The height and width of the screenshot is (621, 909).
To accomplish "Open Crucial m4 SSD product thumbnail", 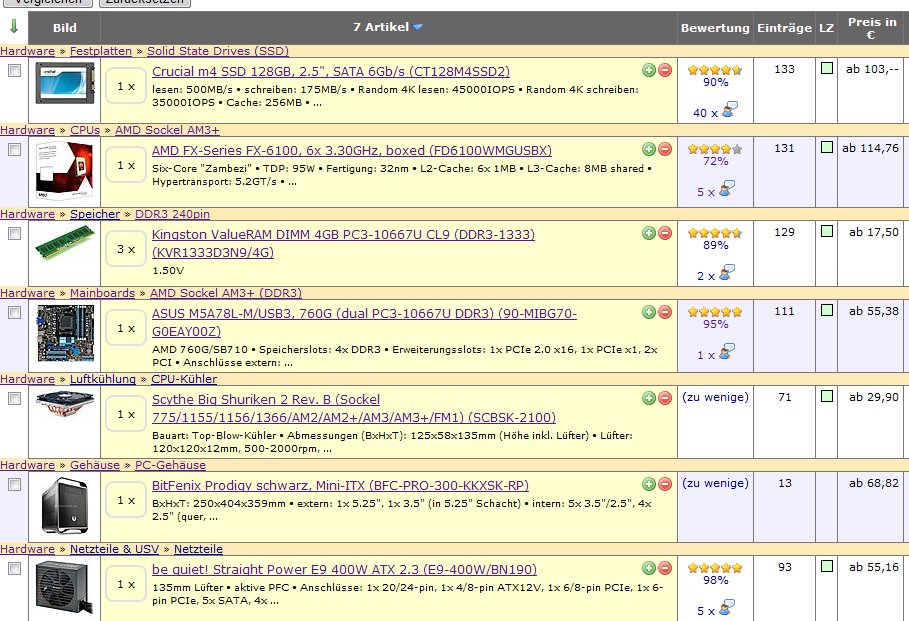I will pyautogui.click(x=64, y=83).
